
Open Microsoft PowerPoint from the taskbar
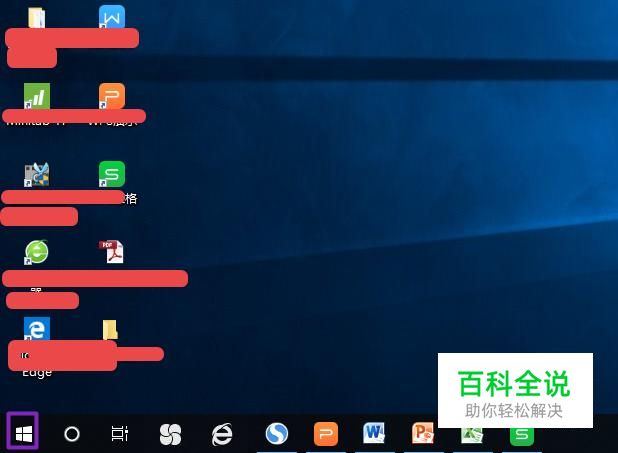tap(423, 433)
